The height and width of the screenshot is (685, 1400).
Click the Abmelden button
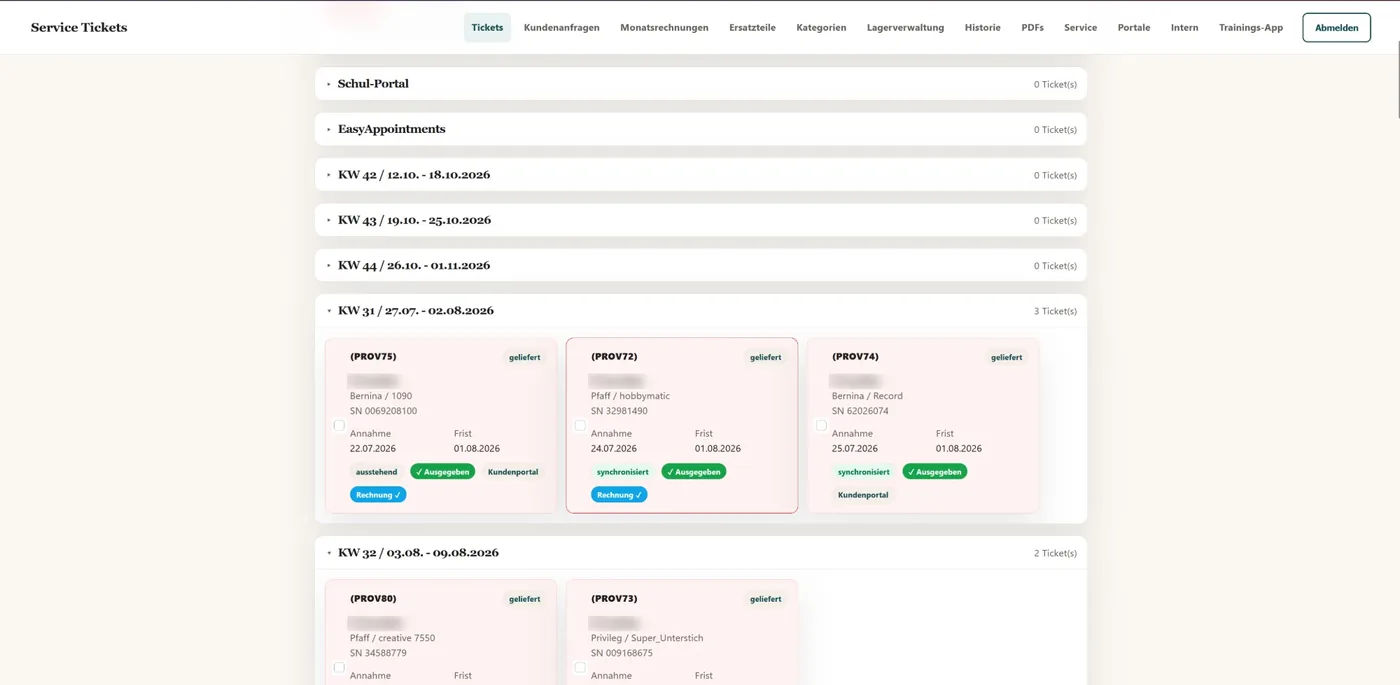1336,28
